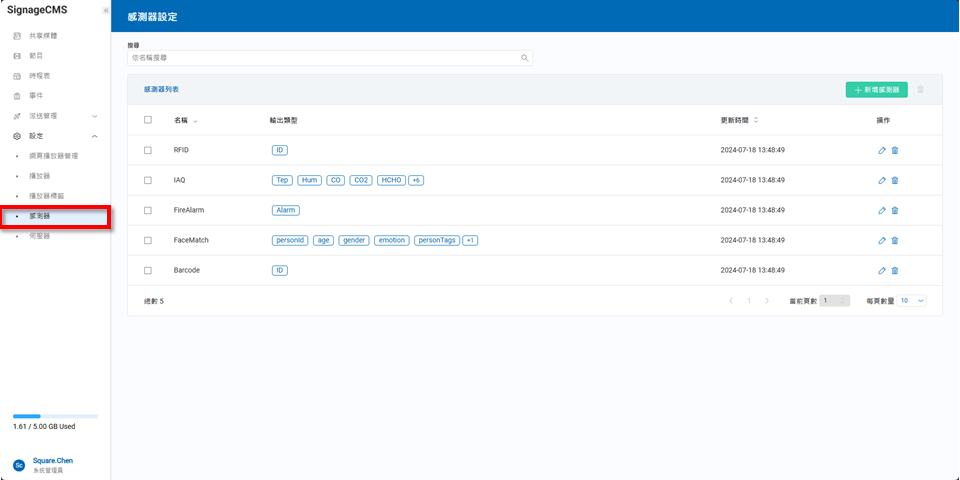Go to 播放器 under settings
This screenshot has height=480, width=960.
(40, 176)
